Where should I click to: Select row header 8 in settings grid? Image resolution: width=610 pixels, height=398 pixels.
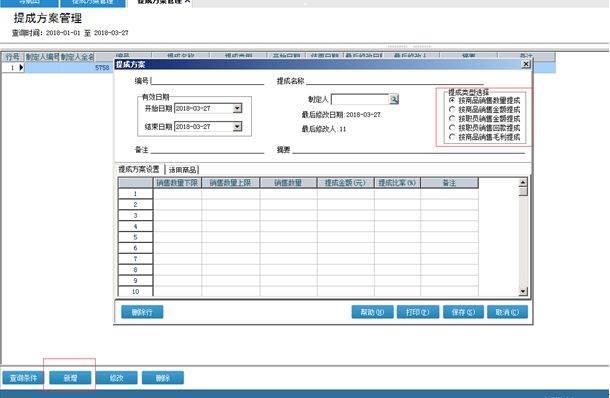[135, 270]
